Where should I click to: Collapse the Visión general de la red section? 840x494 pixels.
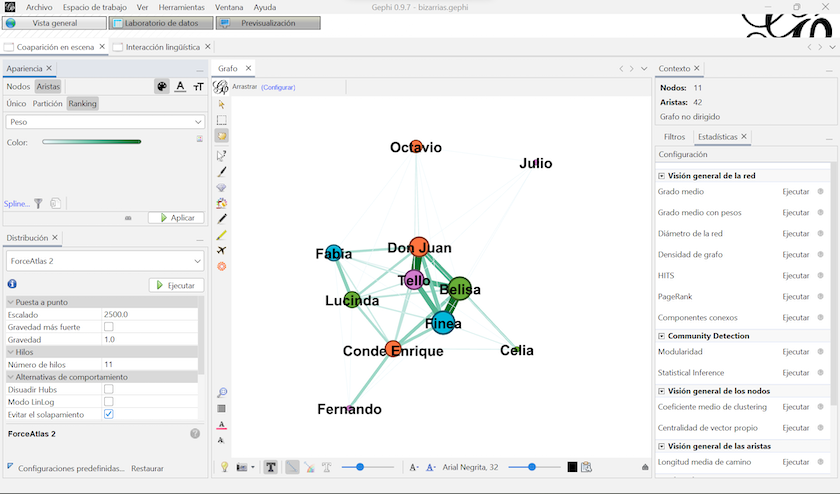coord(662,175)
